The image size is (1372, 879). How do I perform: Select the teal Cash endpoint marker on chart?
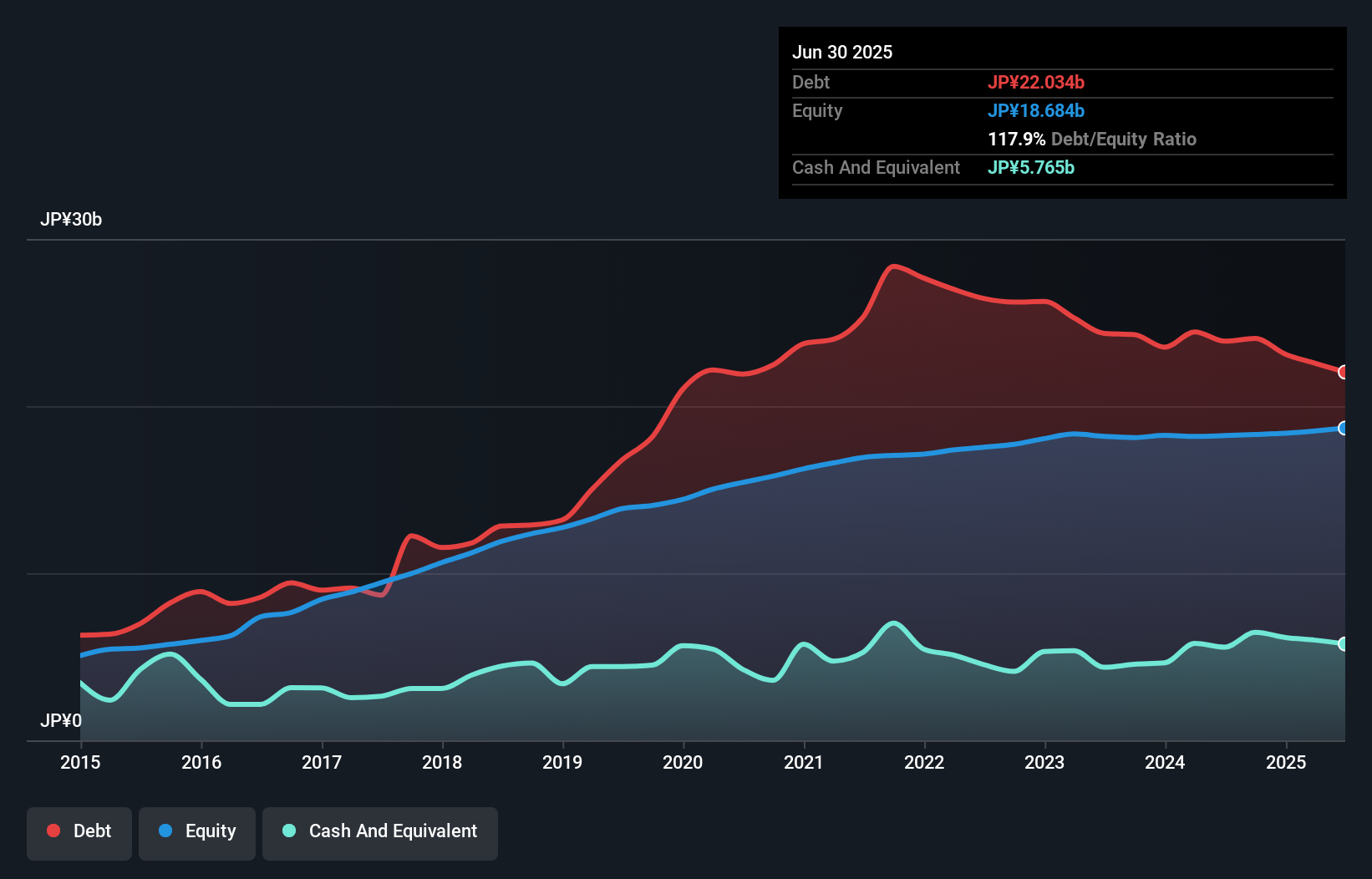(x=1343, y=643)
